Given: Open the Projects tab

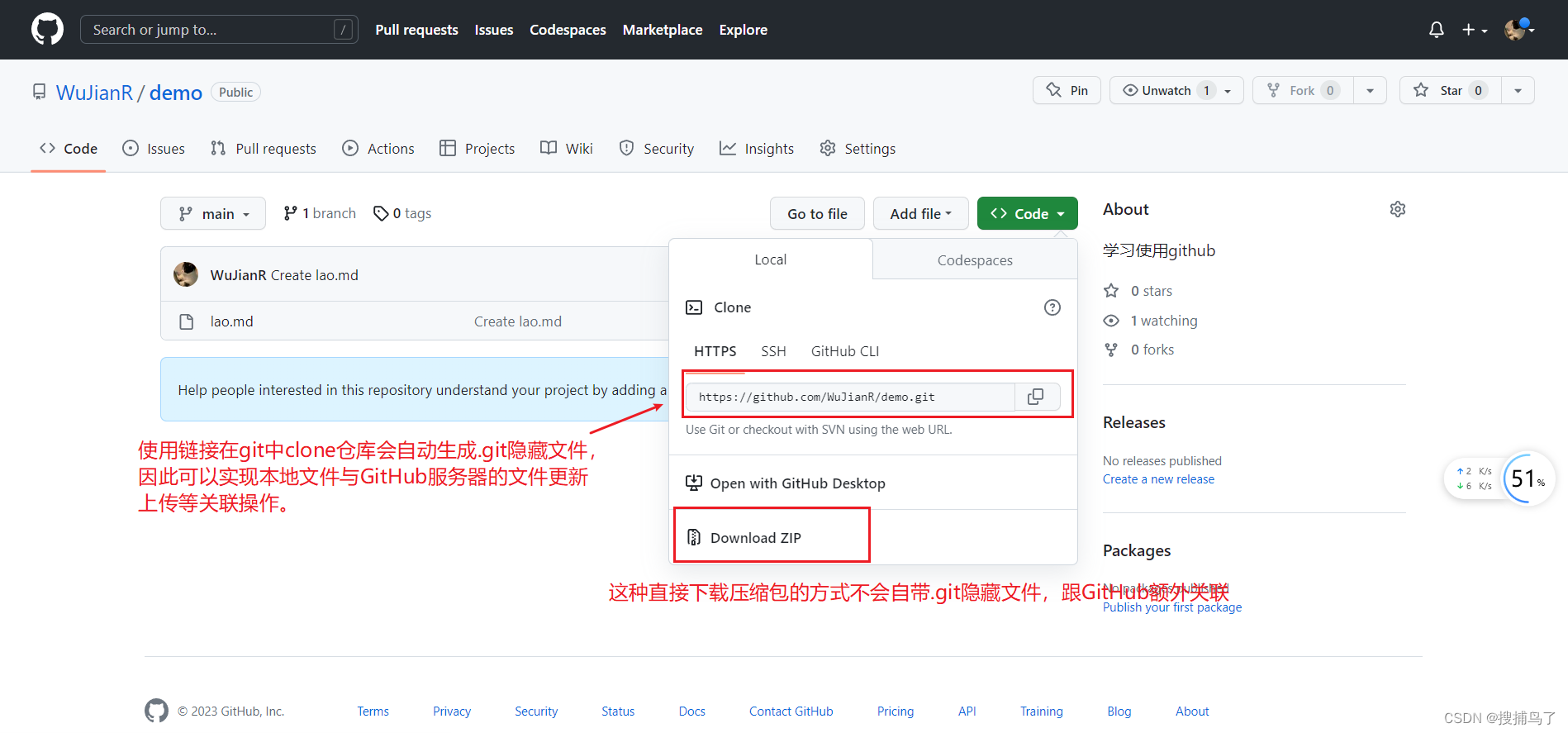Looking at the screenshot, I should tap(478, 148).
